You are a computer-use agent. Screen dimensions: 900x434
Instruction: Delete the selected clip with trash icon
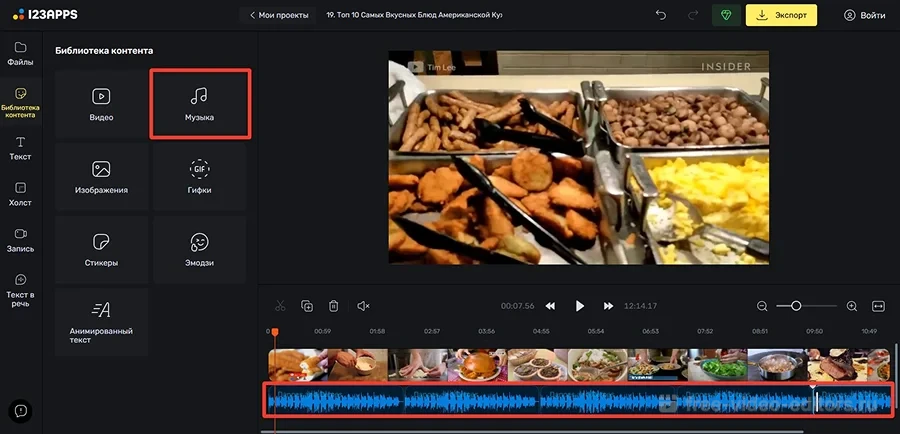coord(333,306)
